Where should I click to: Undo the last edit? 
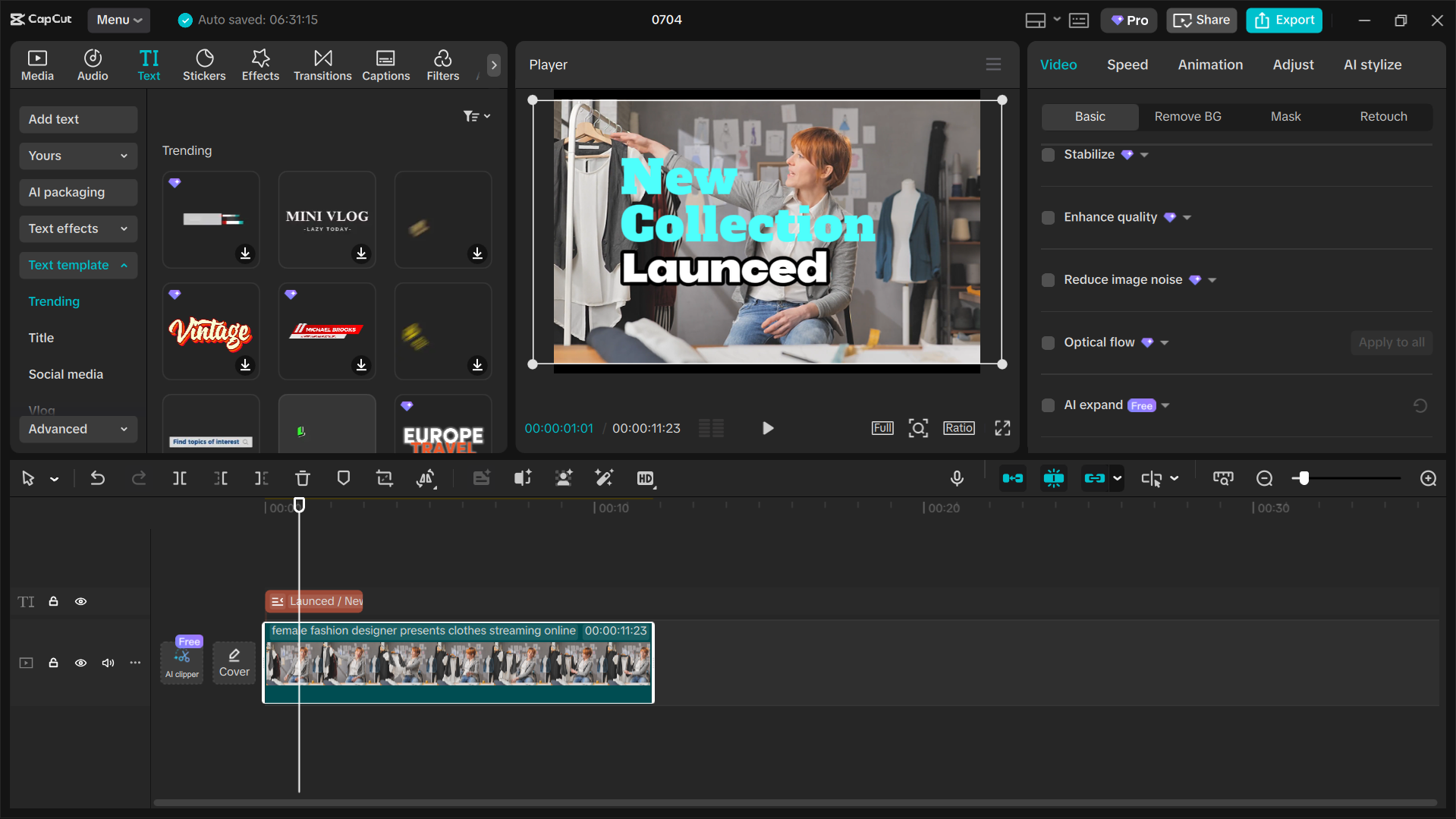pyautogui.click(x=98, y=478)
